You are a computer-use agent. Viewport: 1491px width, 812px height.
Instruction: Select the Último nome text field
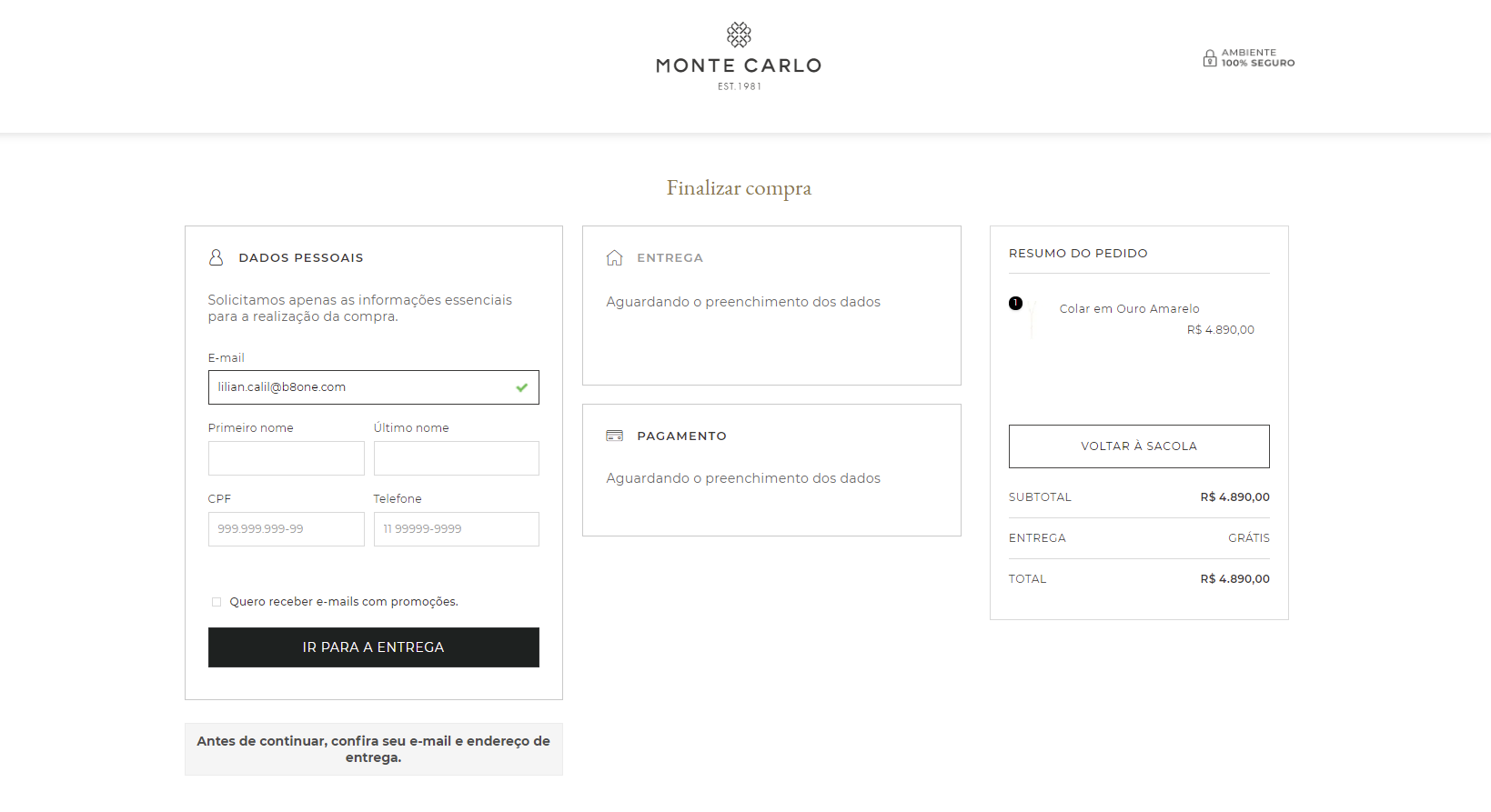(x=456, y=458)
